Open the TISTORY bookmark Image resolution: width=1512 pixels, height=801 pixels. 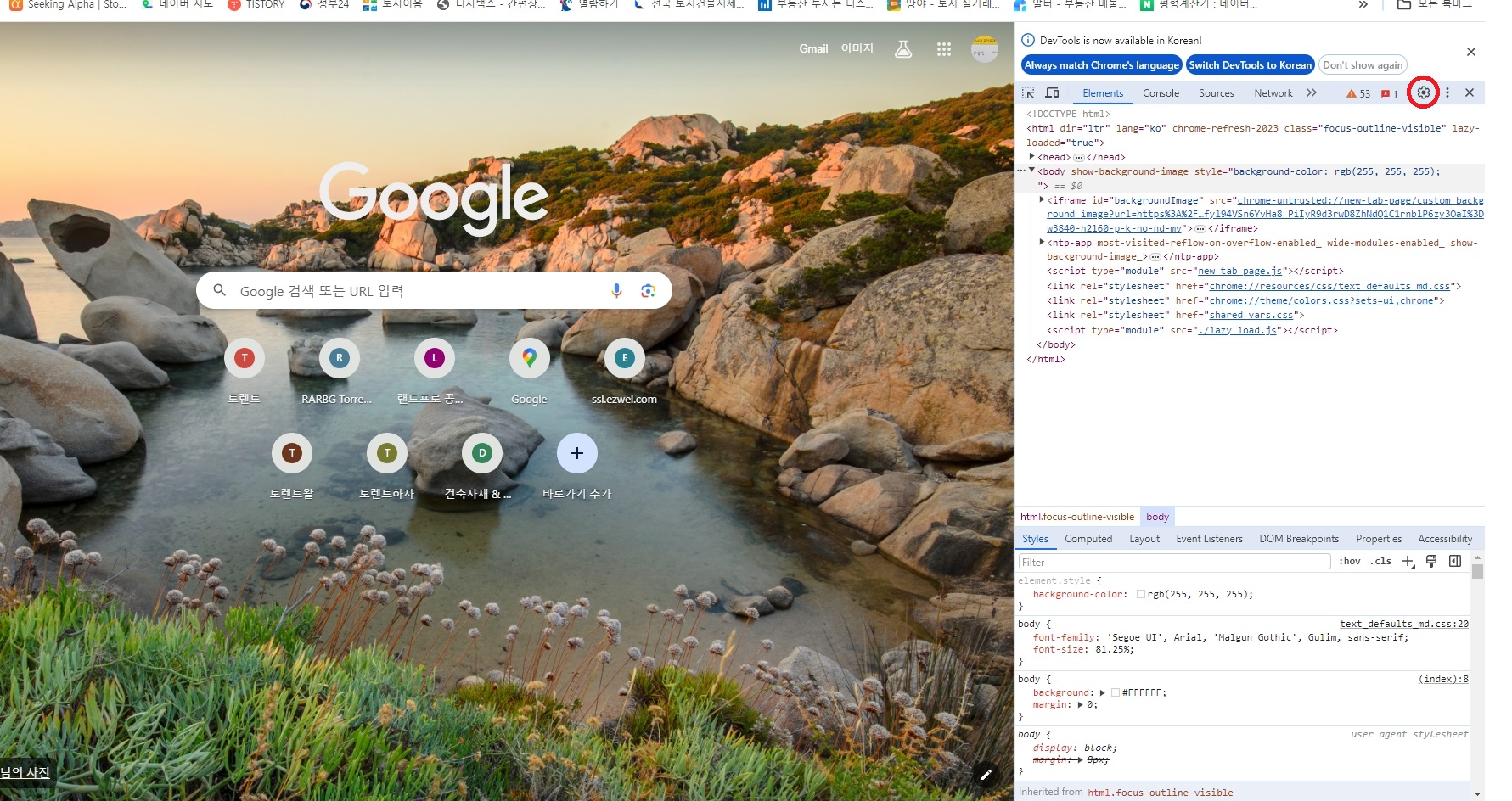point(256,5)
